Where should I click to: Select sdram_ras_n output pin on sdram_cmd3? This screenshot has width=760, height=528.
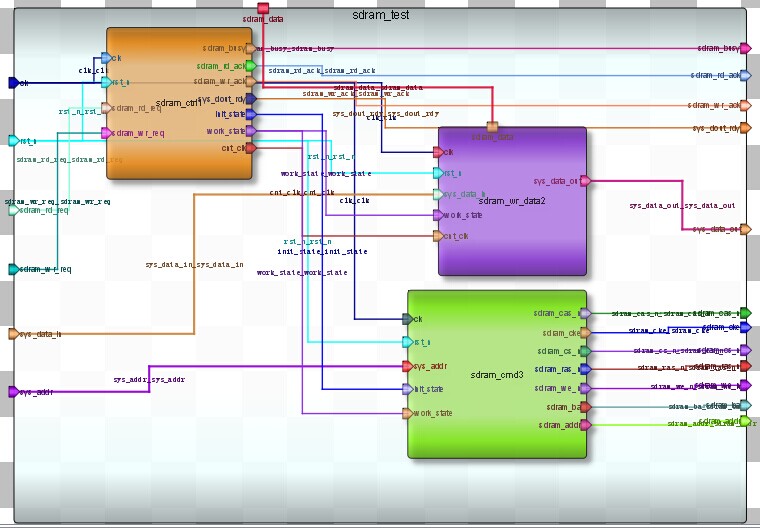[586, 369]
